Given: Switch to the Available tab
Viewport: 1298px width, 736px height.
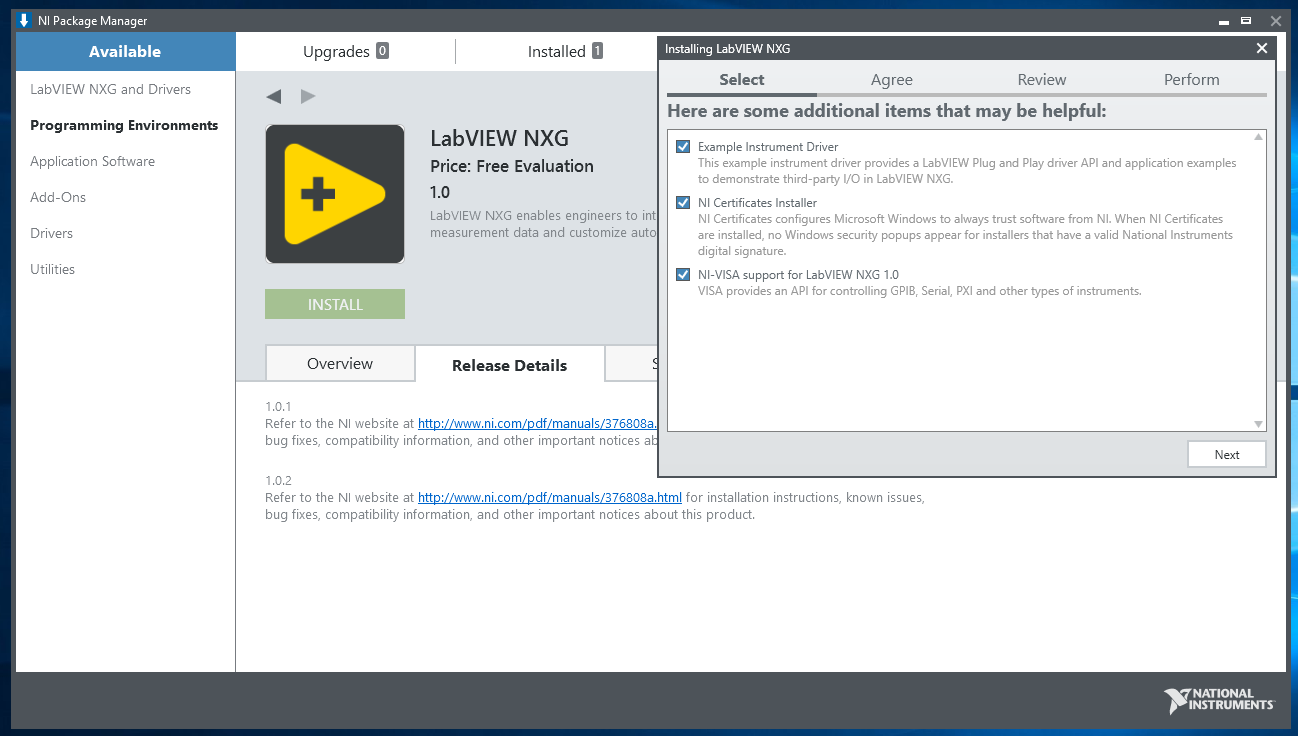Looking at the screenshot, I should click(x=125, y=51).
